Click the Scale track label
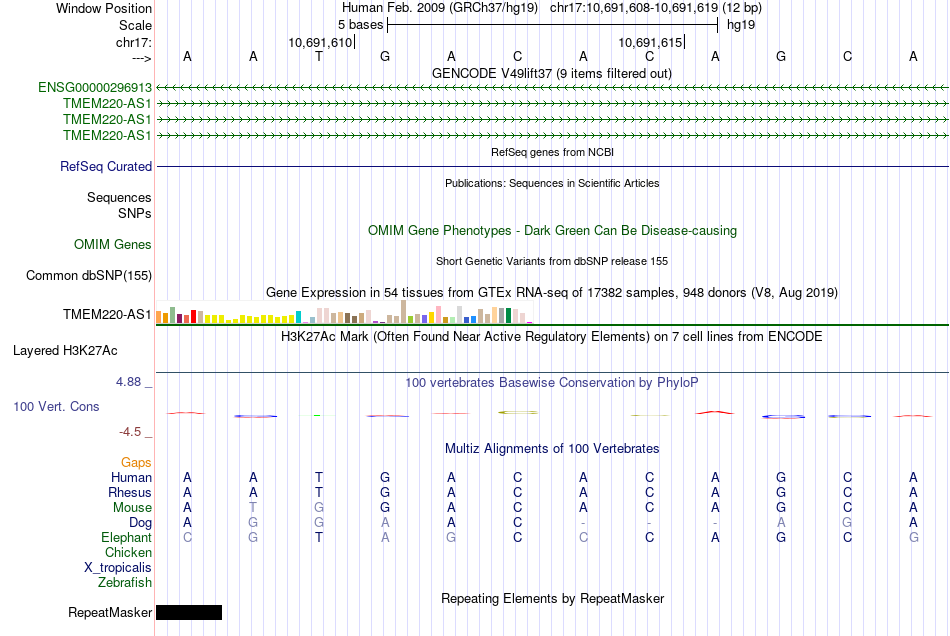Screen dimensions: 950x636 coord(135,25)
